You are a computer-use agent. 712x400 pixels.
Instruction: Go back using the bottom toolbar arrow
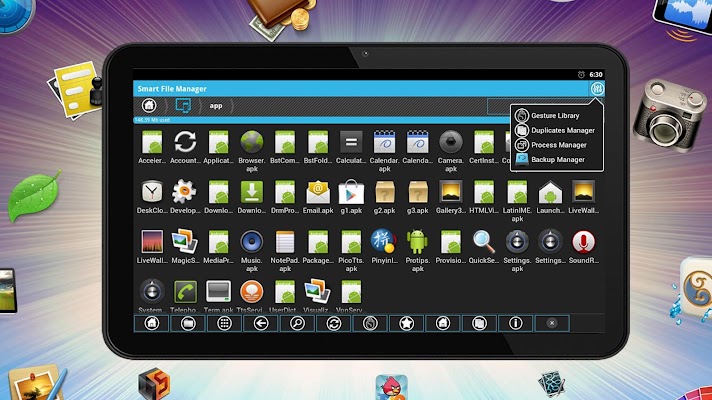(x=261, y=323)
